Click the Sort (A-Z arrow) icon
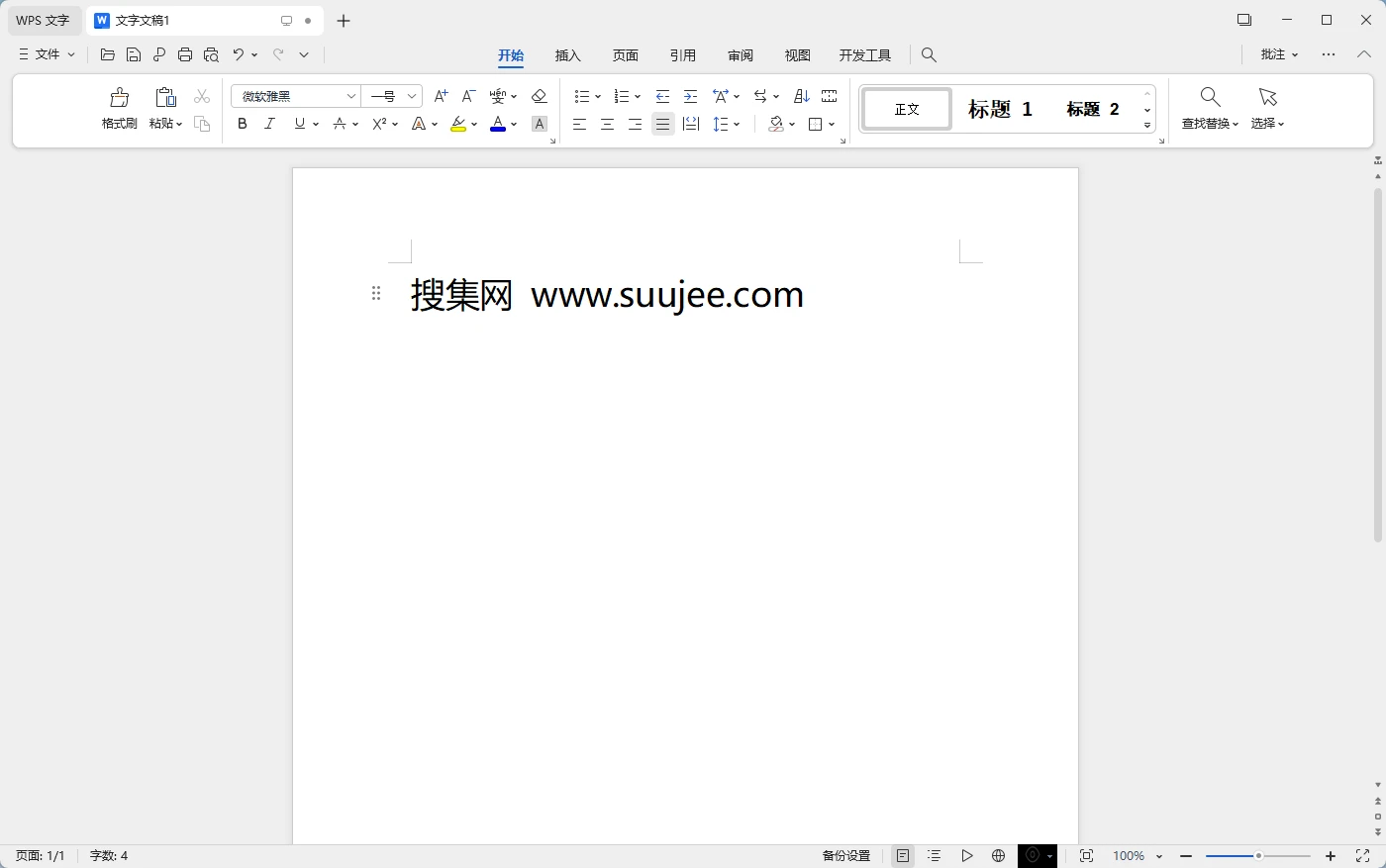The height and width of the screenshot is (868, 1386). pyautogui.click(x=802, y=96)
